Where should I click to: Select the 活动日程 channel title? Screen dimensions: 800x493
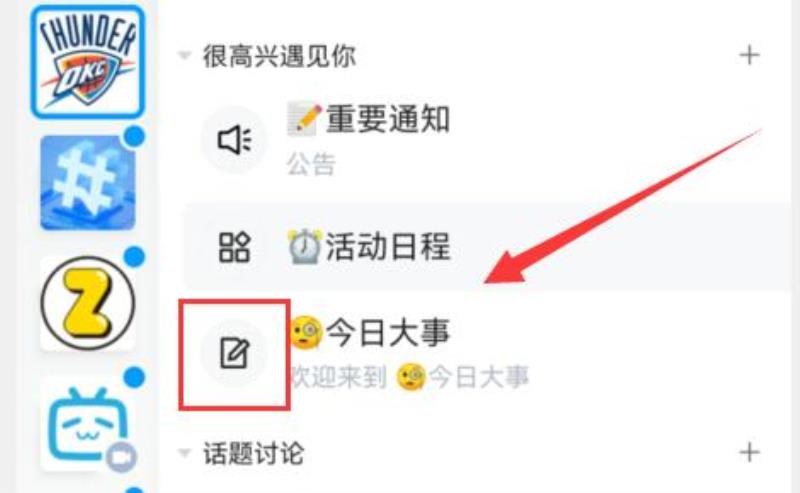(x=387, y=246)
